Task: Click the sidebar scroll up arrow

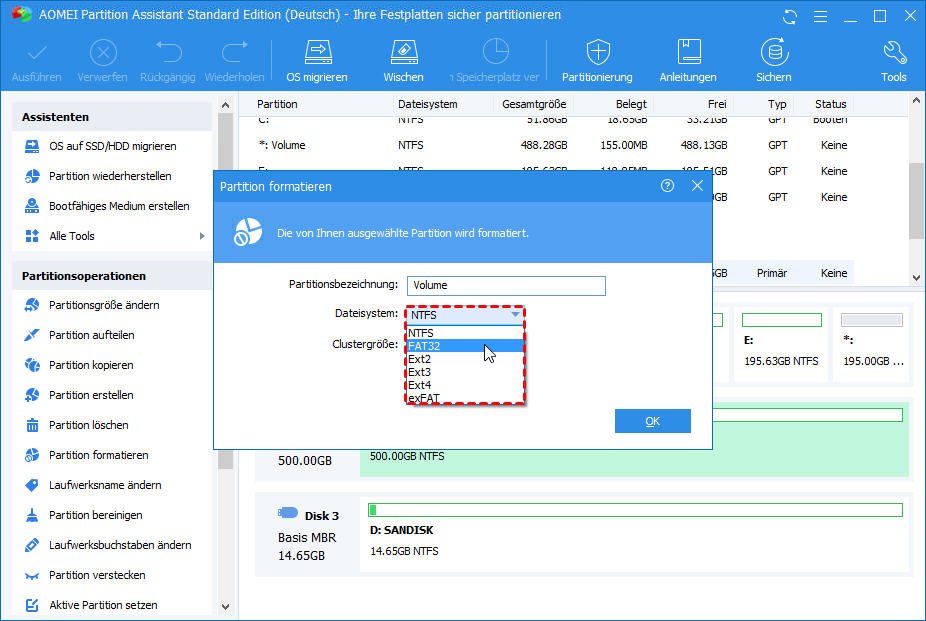Action: [226, 105]
